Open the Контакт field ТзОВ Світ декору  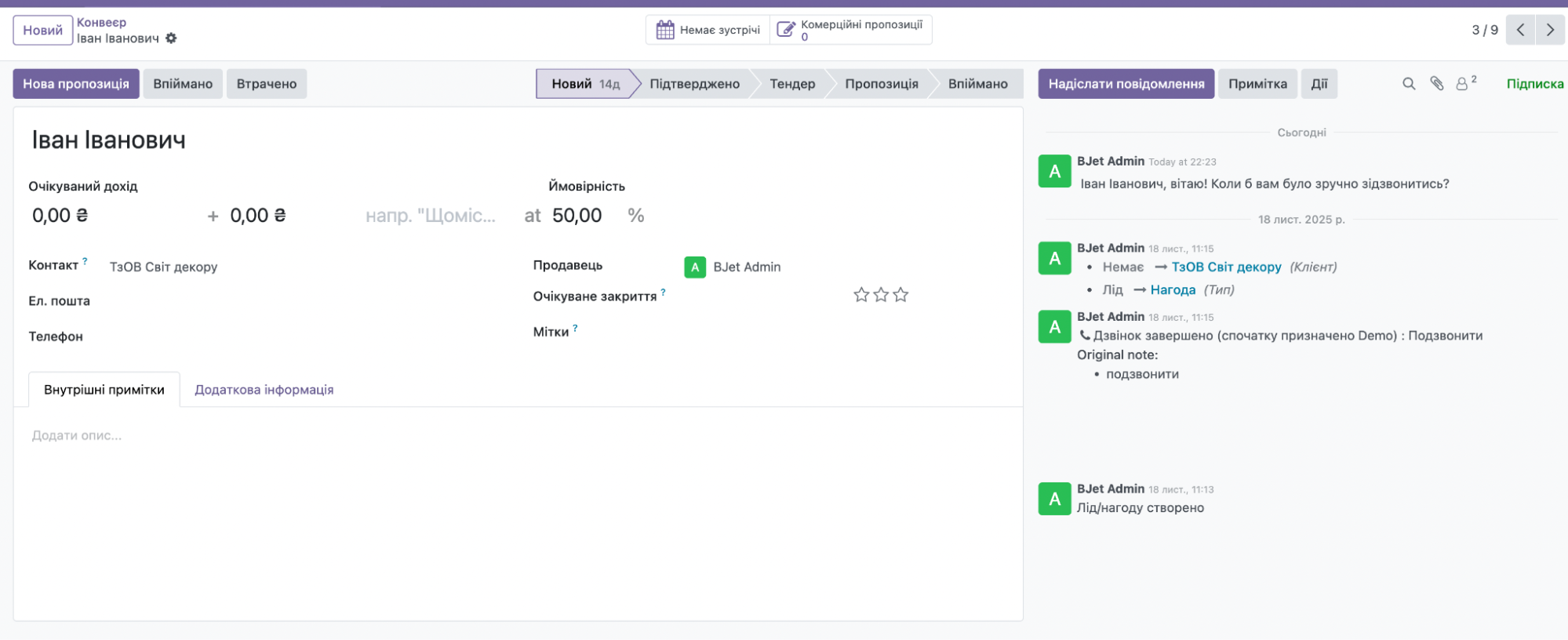[x=164, y=267]
